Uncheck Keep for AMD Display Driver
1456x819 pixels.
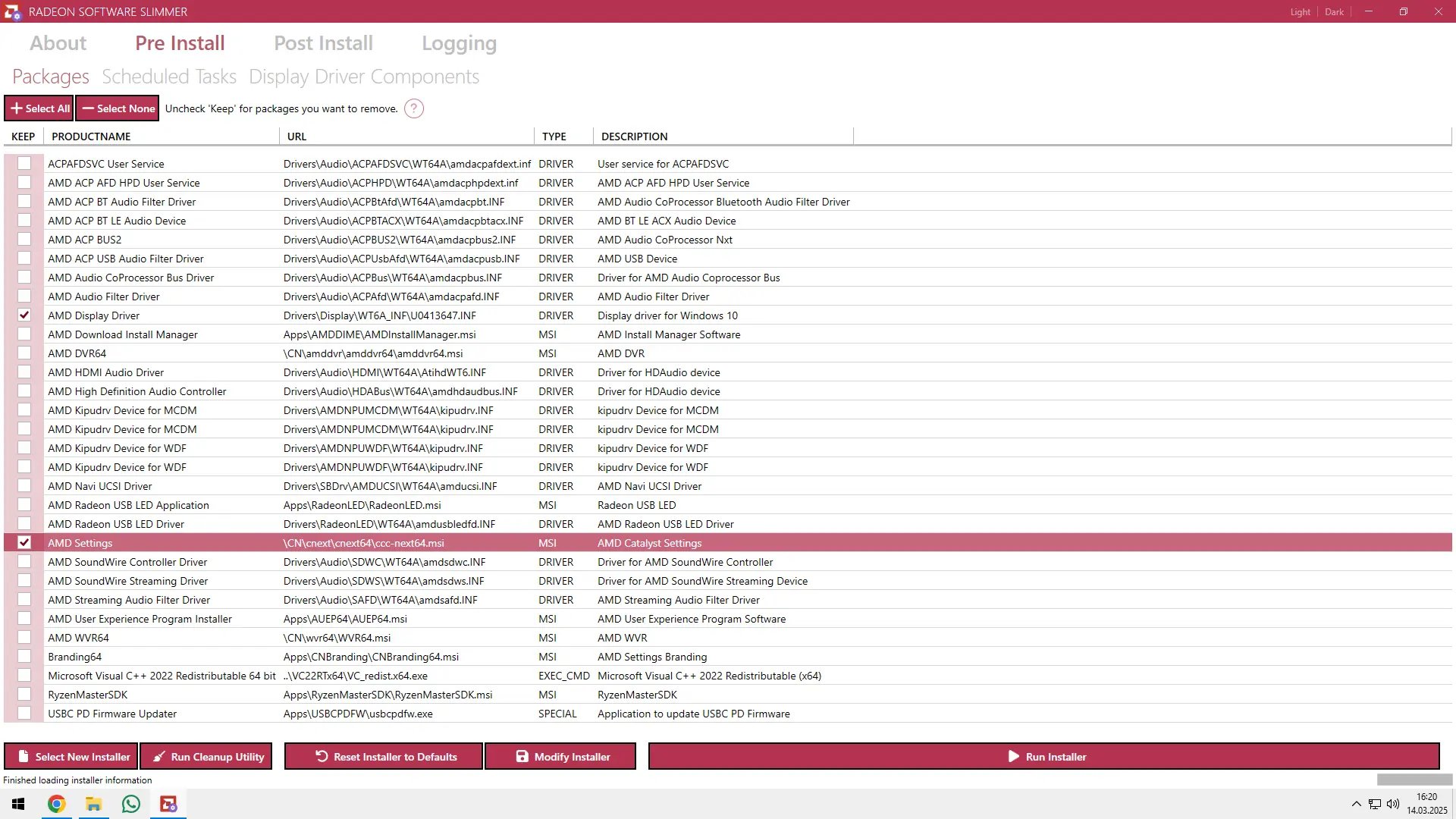(x=24, y=315)
